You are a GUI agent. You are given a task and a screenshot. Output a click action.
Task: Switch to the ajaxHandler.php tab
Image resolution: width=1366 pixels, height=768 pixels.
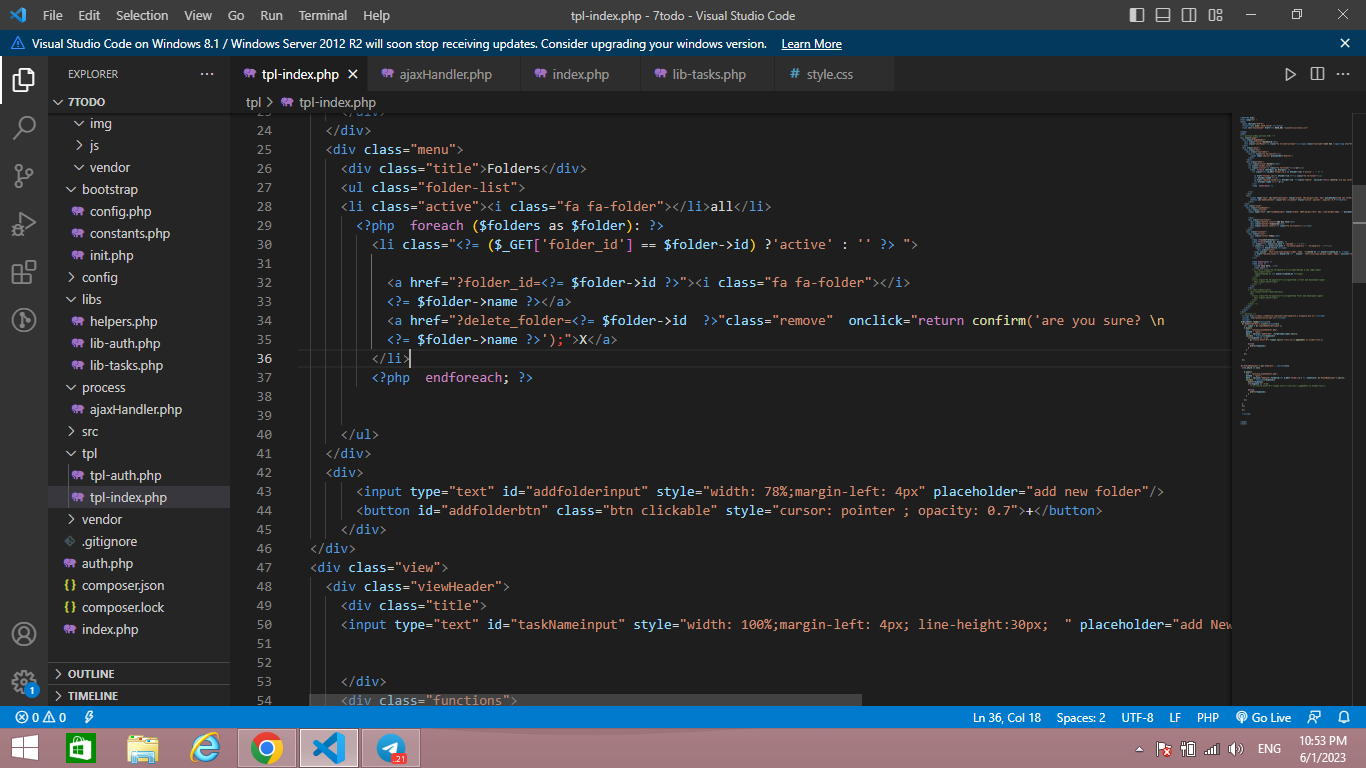coord(445,74)
